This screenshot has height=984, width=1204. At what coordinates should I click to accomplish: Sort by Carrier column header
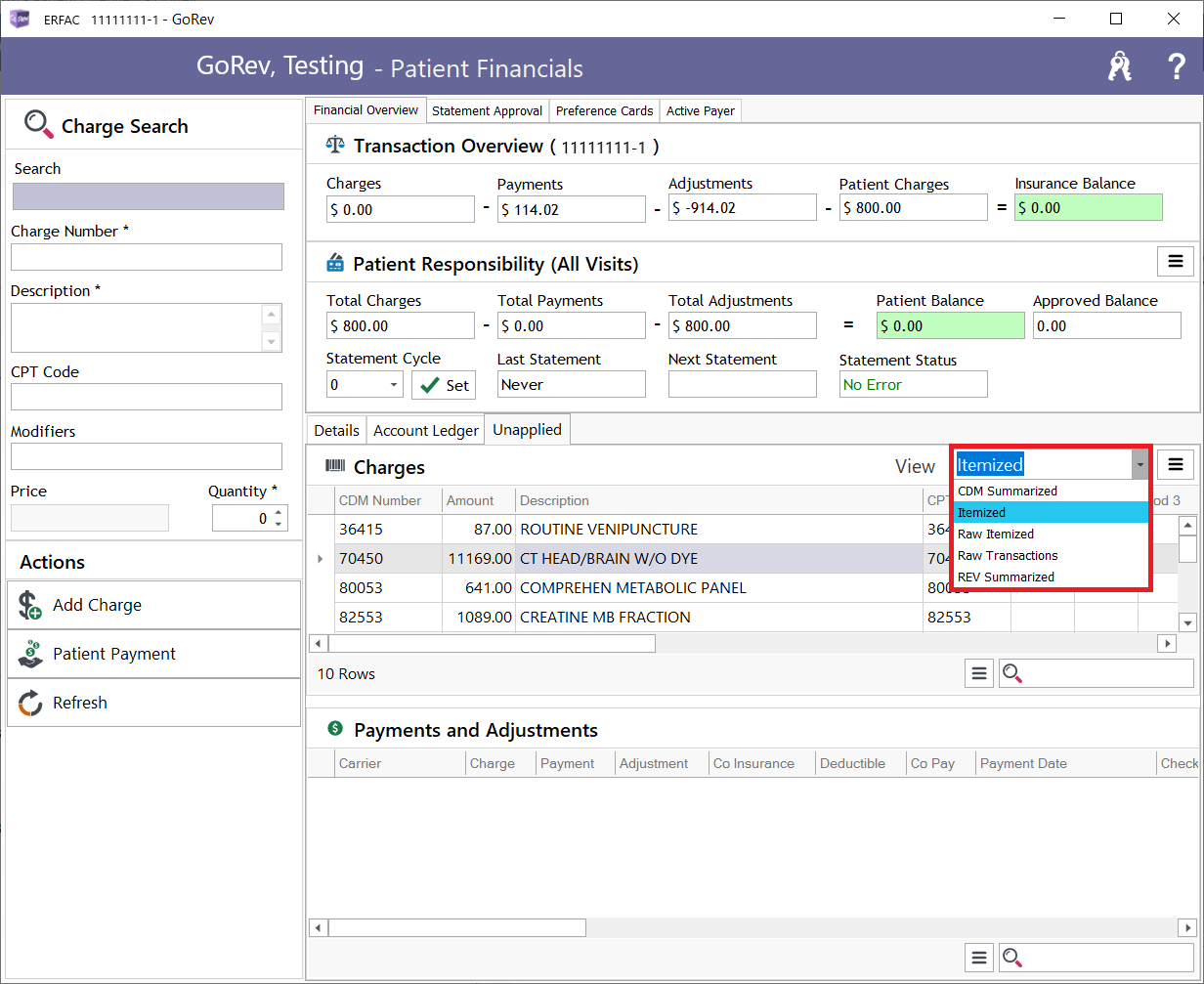click(400, 763)
